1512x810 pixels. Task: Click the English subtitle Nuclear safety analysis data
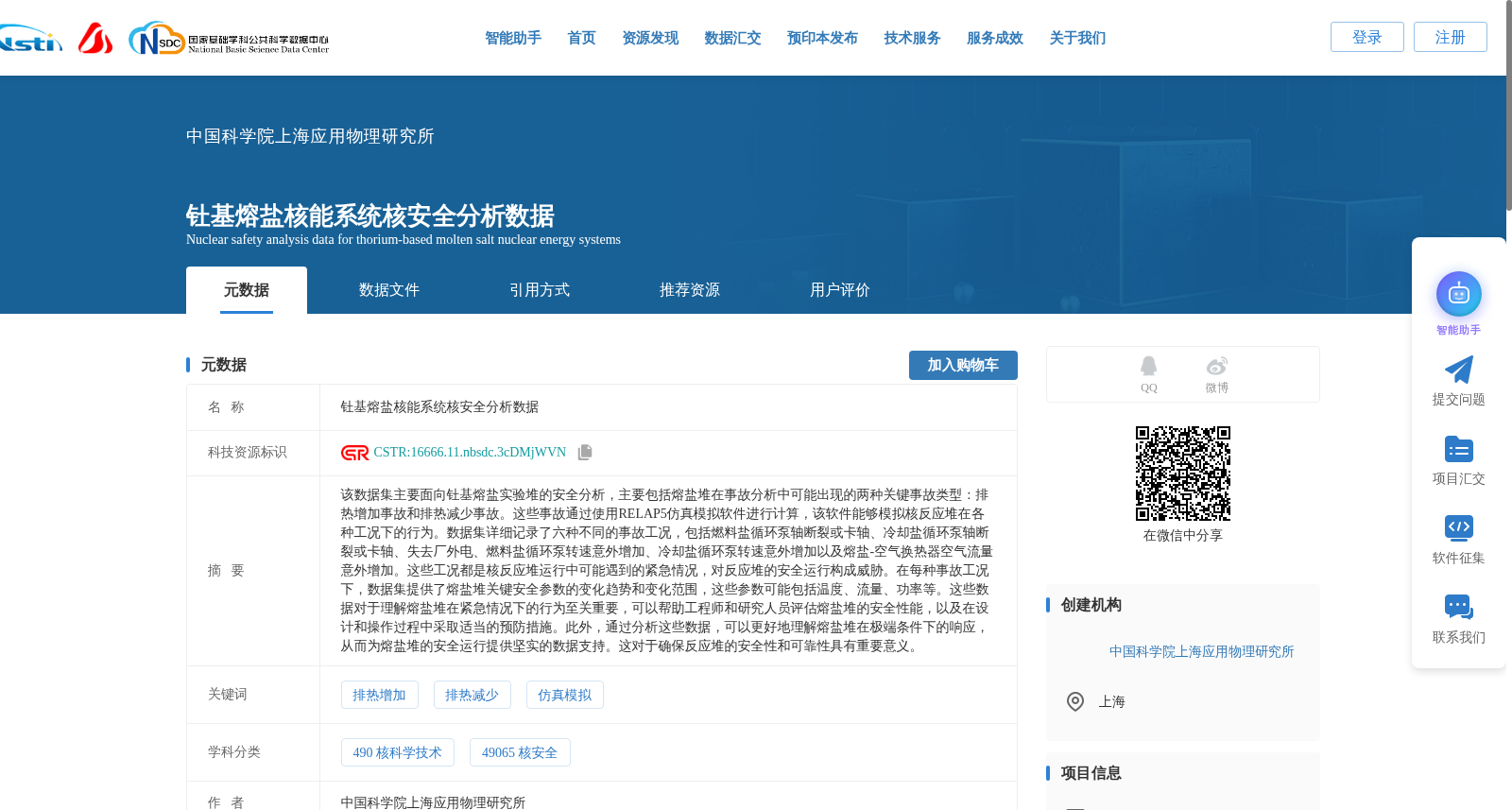404,239
